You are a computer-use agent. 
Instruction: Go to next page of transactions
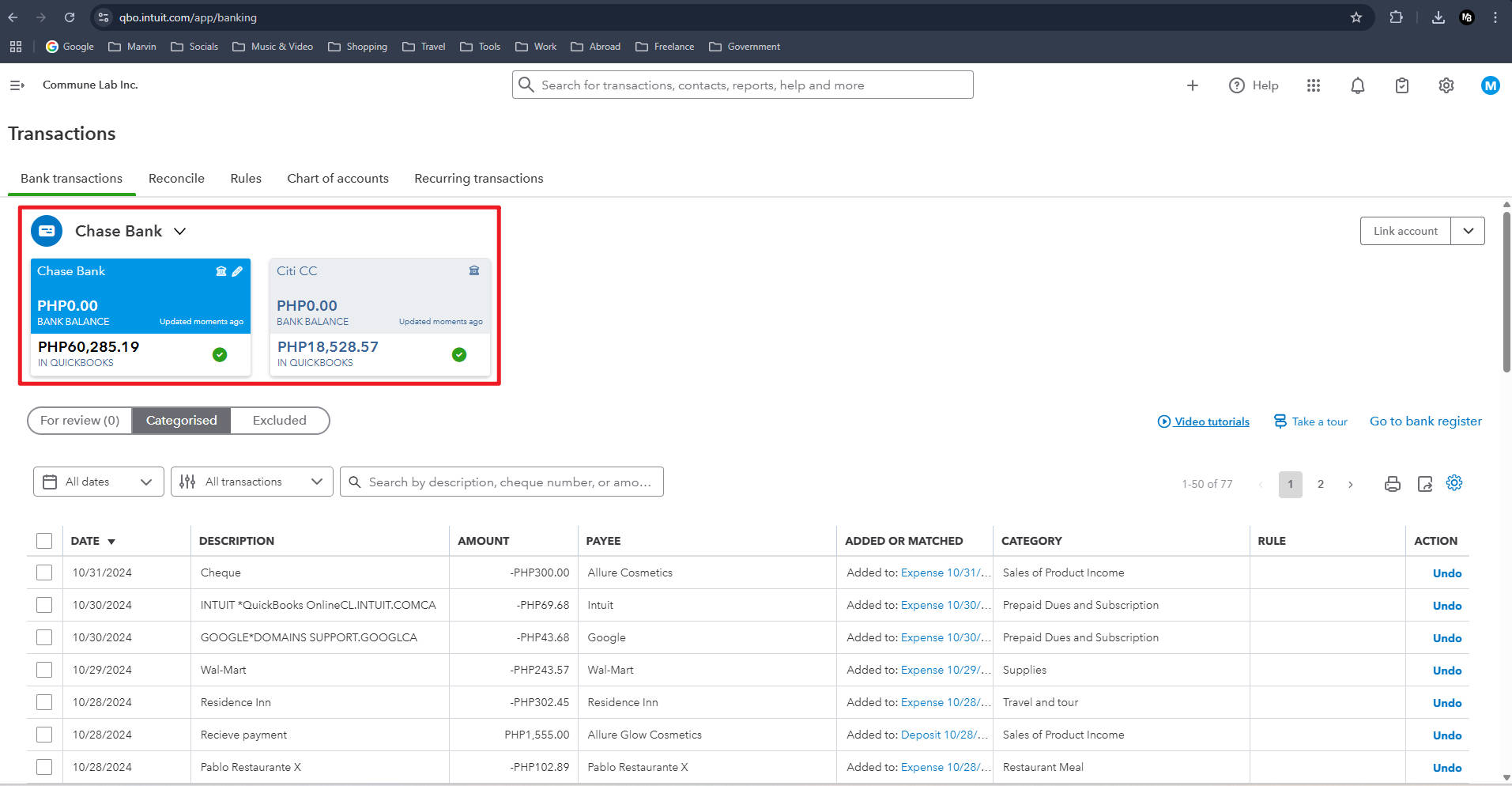(1351, 484)
